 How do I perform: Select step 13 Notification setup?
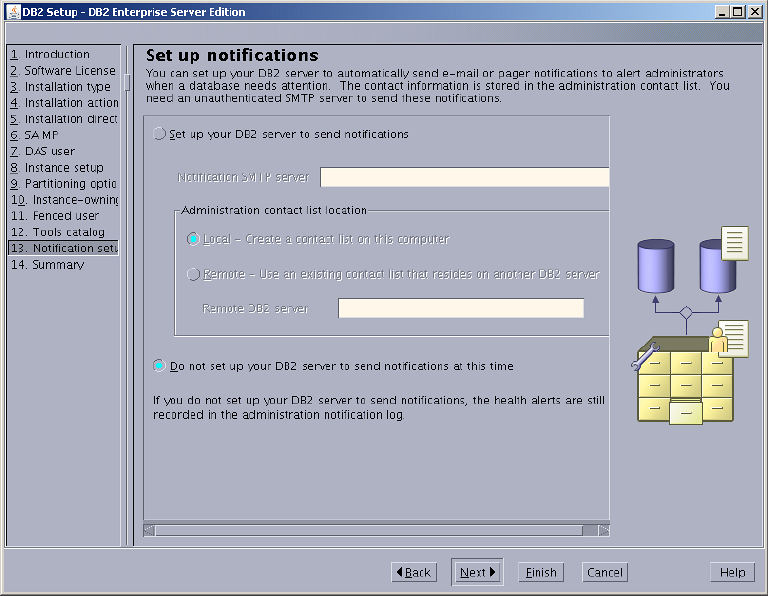64,248
